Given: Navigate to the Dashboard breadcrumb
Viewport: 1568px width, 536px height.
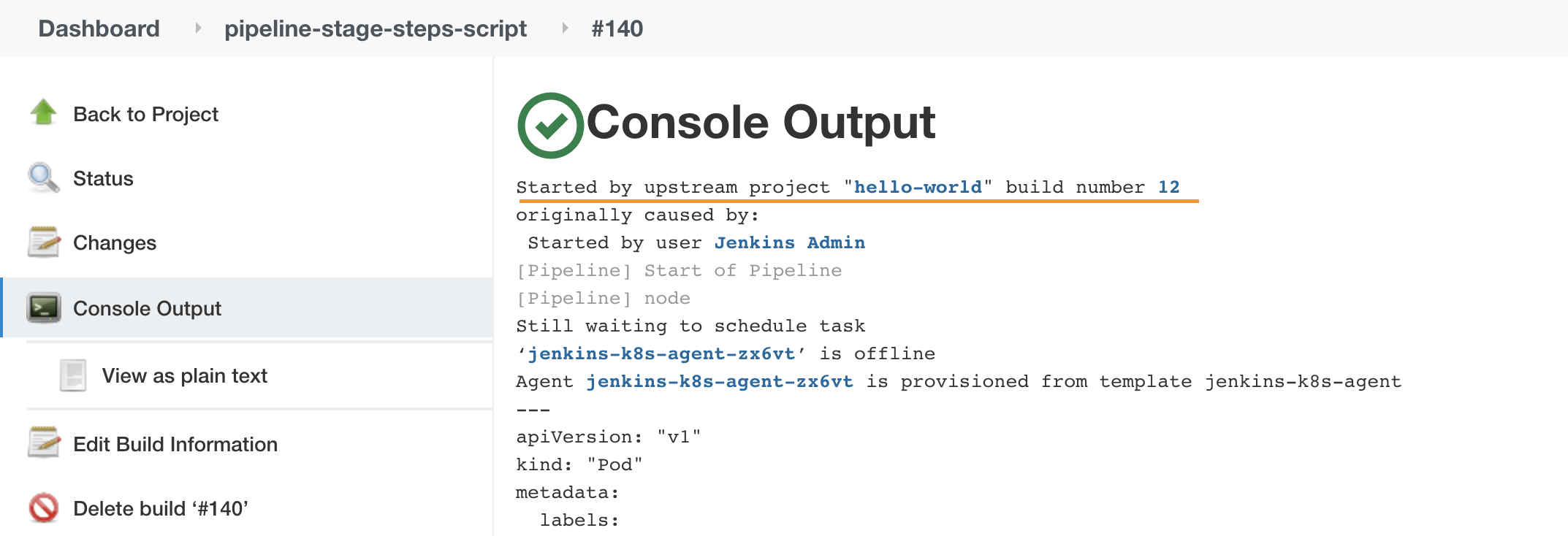Looking at the screenshot, I should point(99,28).
